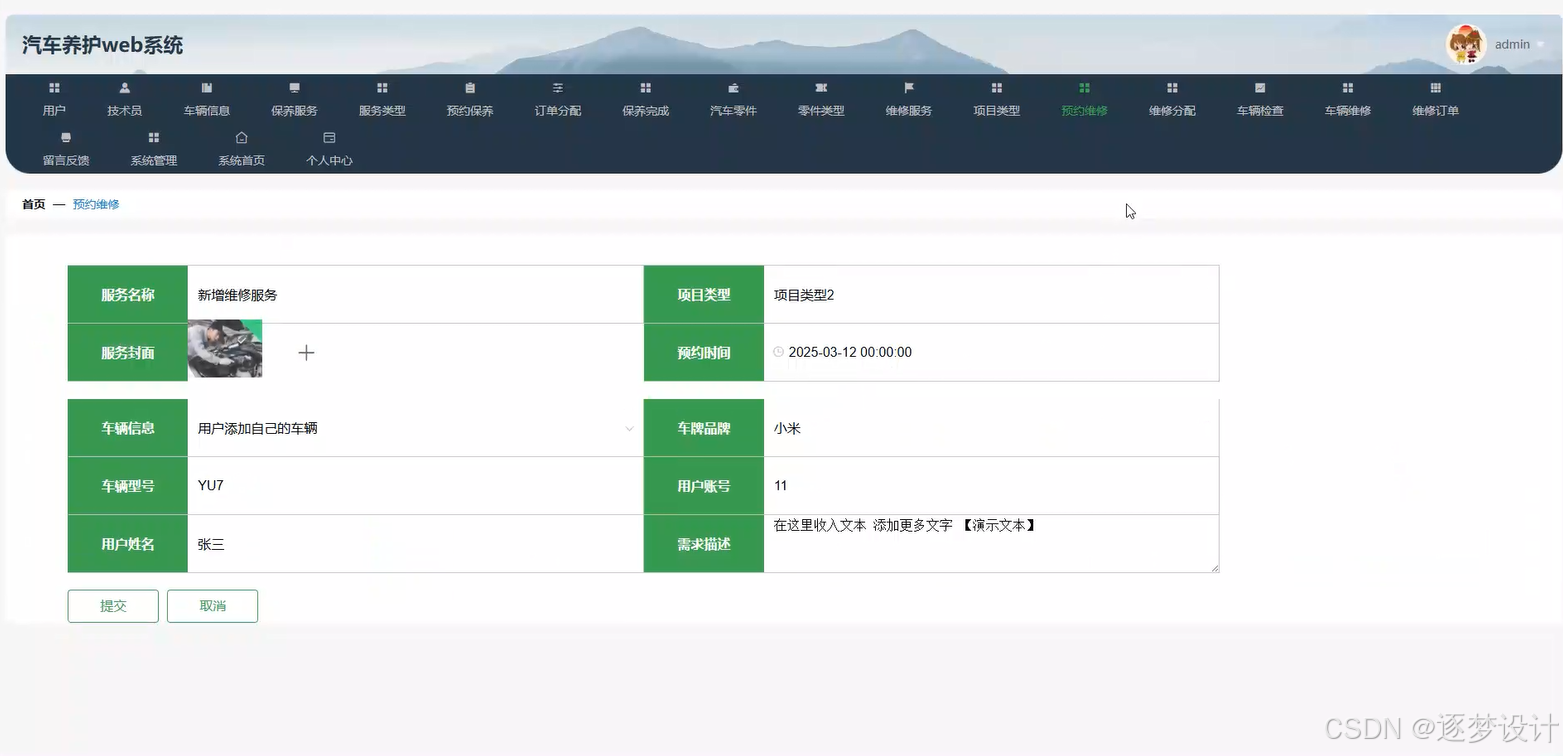Image resolution: width=1563 pixels, height=756 pixels.
Task: Open 系统管理 menu item
Action: point(154,149)
